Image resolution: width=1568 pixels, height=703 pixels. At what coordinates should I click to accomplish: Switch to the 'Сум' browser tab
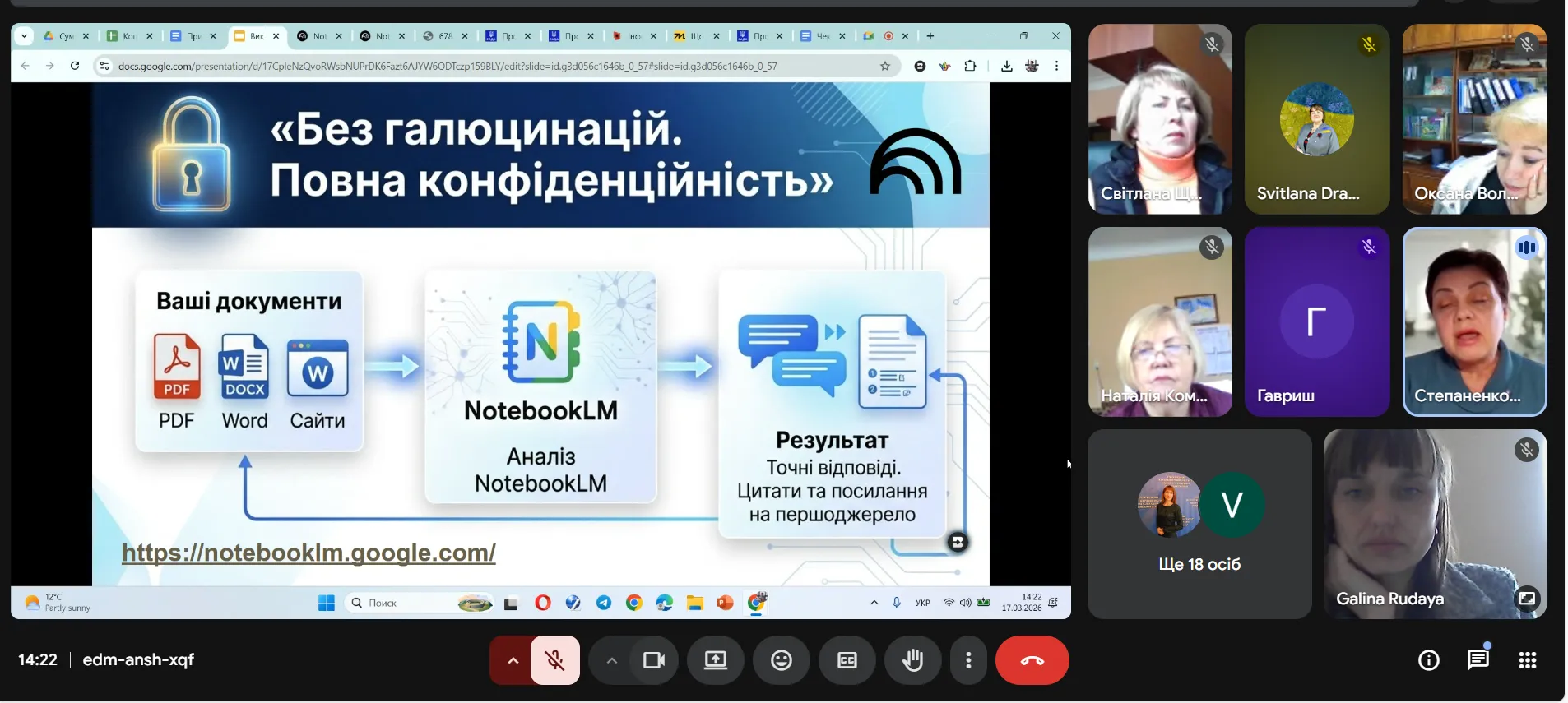pos(66,36)
